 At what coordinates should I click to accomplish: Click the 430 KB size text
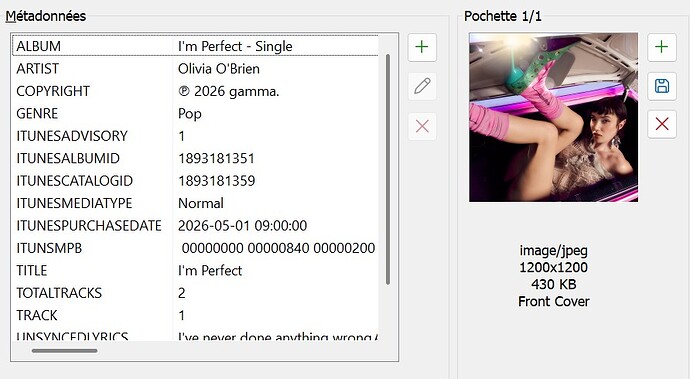pyautogui.click(x=554, y=284)
